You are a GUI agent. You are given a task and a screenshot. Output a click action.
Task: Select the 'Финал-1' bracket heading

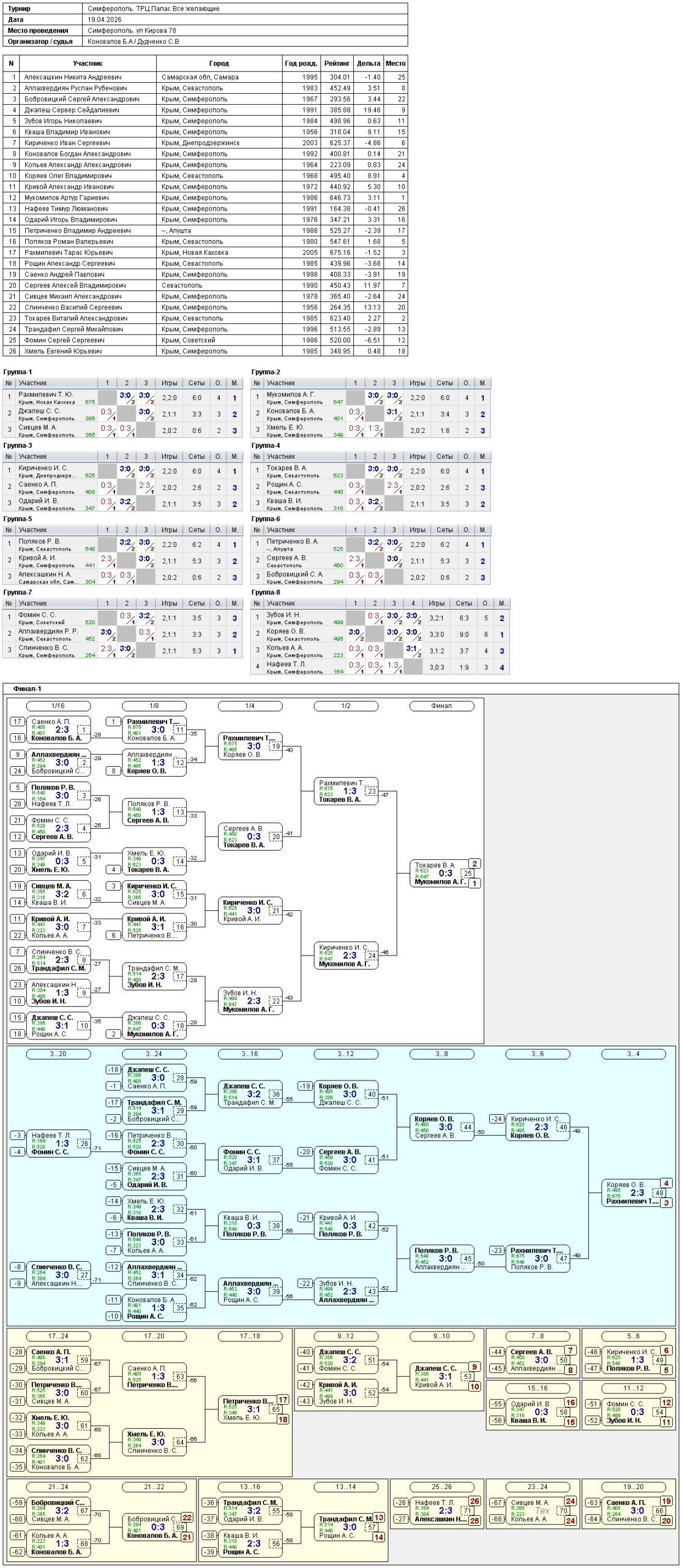point(28,688)
